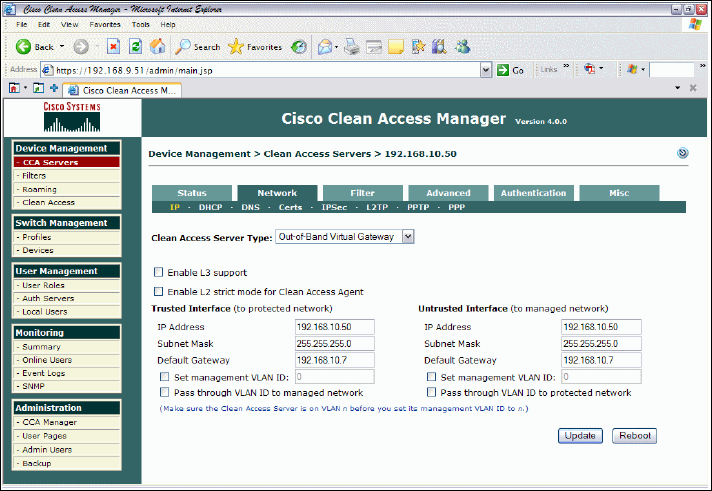Check trusted interface Set management VLAN ID
Viewport: 712px width, 491px height.
pyautogui.click(x=165, y=377)
